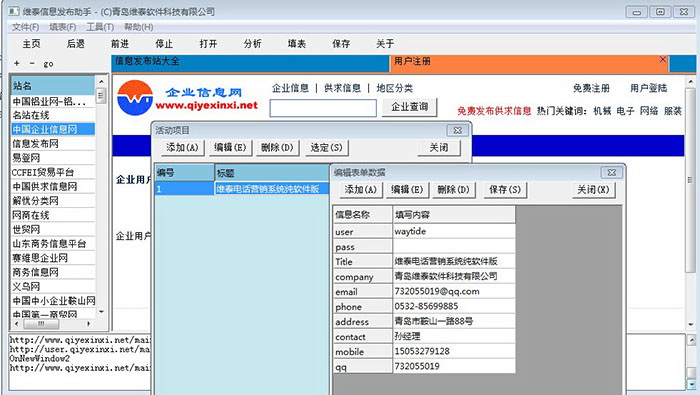This screenshot has height=395, width=700.
Task: Close the 用户注册 tab with its X
Action: point(663,59)
